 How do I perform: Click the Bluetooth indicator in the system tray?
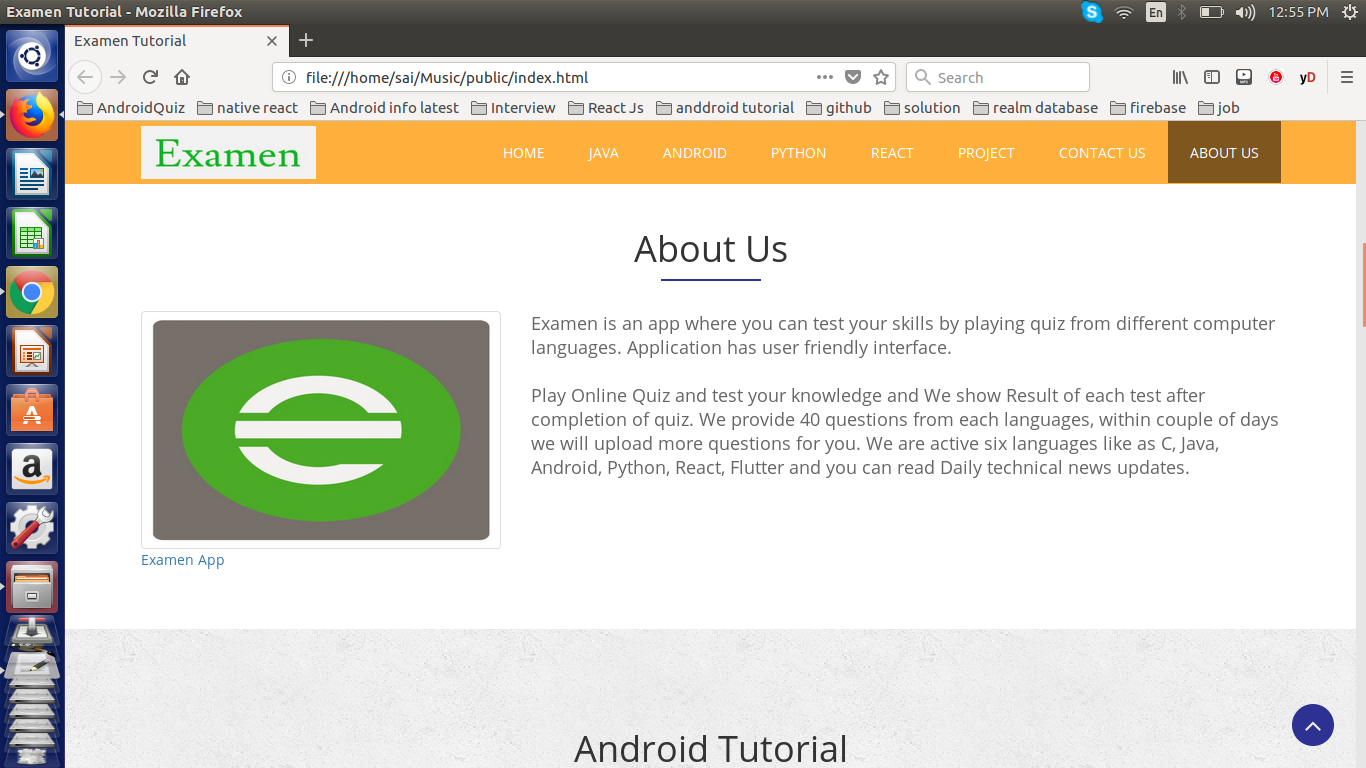pyautogui.click(x=1183, y=12)
